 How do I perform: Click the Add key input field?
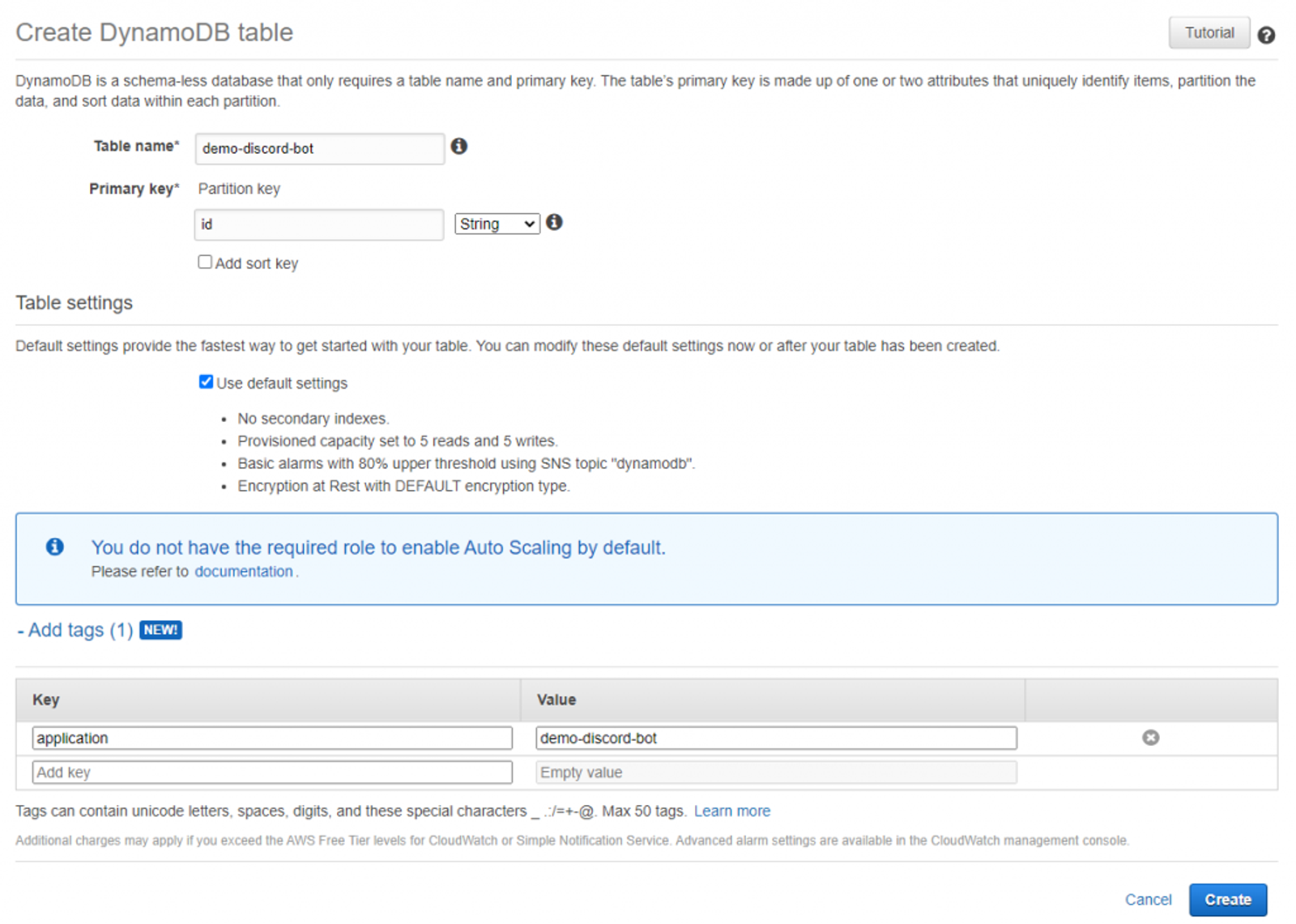(x=272, y=773)
